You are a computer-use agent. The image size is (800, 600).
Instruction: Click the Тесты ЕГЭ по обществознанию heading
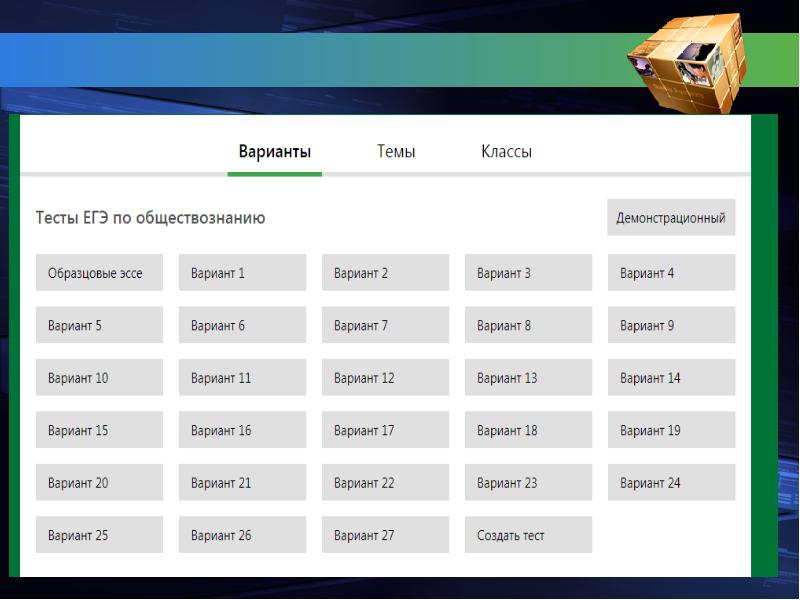151,218
